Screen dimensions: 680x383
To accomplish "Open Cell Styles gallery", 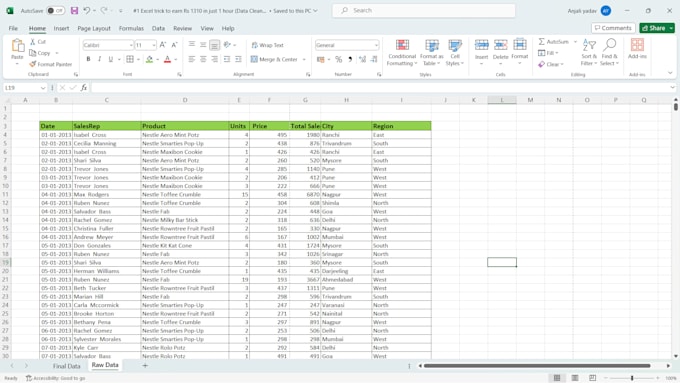I will (455, 52).
